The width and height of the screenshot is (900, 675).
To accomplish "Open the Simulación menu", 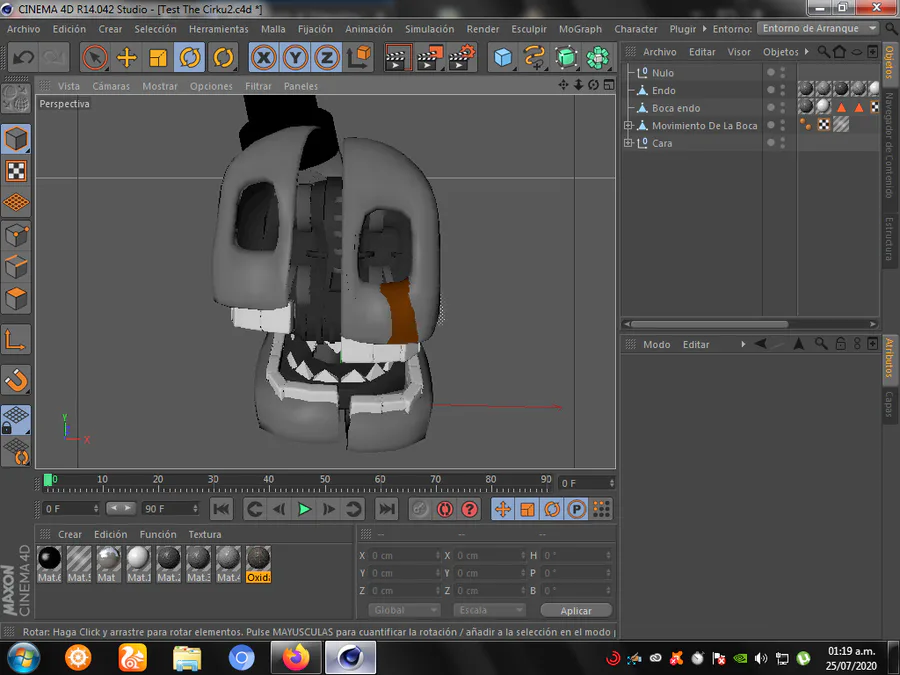I will click(x=429, y=29).
